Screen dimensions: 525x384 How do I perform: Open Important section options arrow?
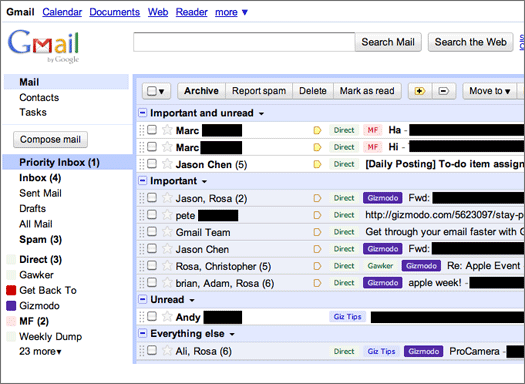tap(204, 182)
